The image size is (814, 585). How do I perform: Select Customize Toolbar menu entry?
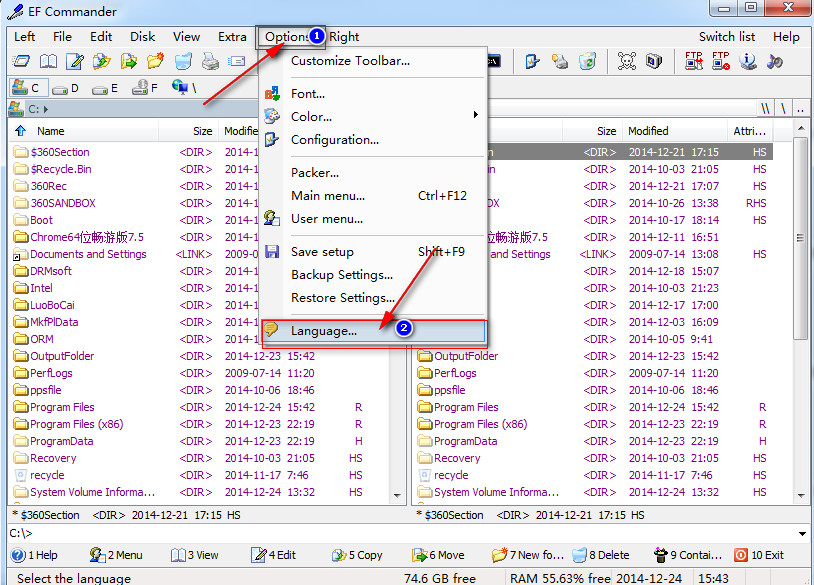coord(350,61)
